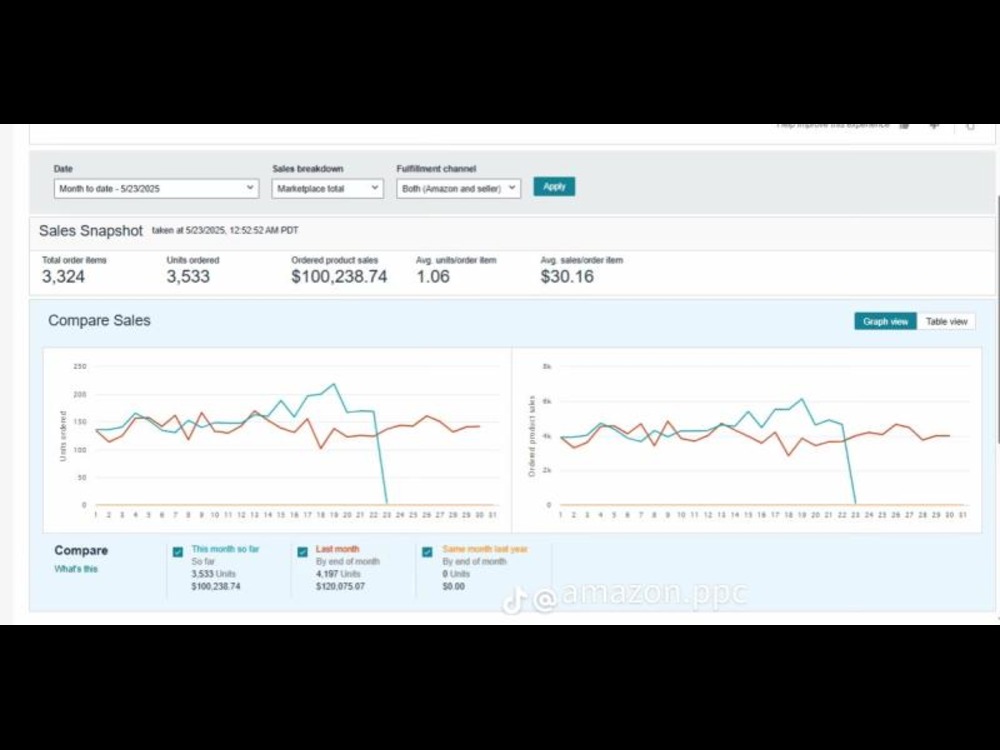The width and height of the screenshot is (1000, 750).
Task: Click the Compare Sales heading
Action: coord(99,320)
